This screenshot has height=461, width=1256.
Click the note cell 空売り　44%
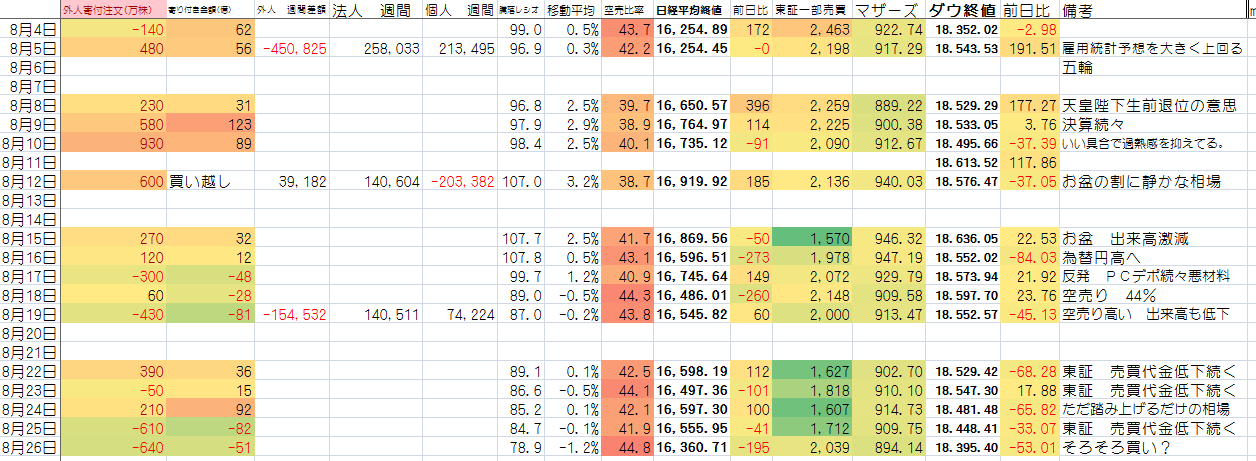(1110, 296)
